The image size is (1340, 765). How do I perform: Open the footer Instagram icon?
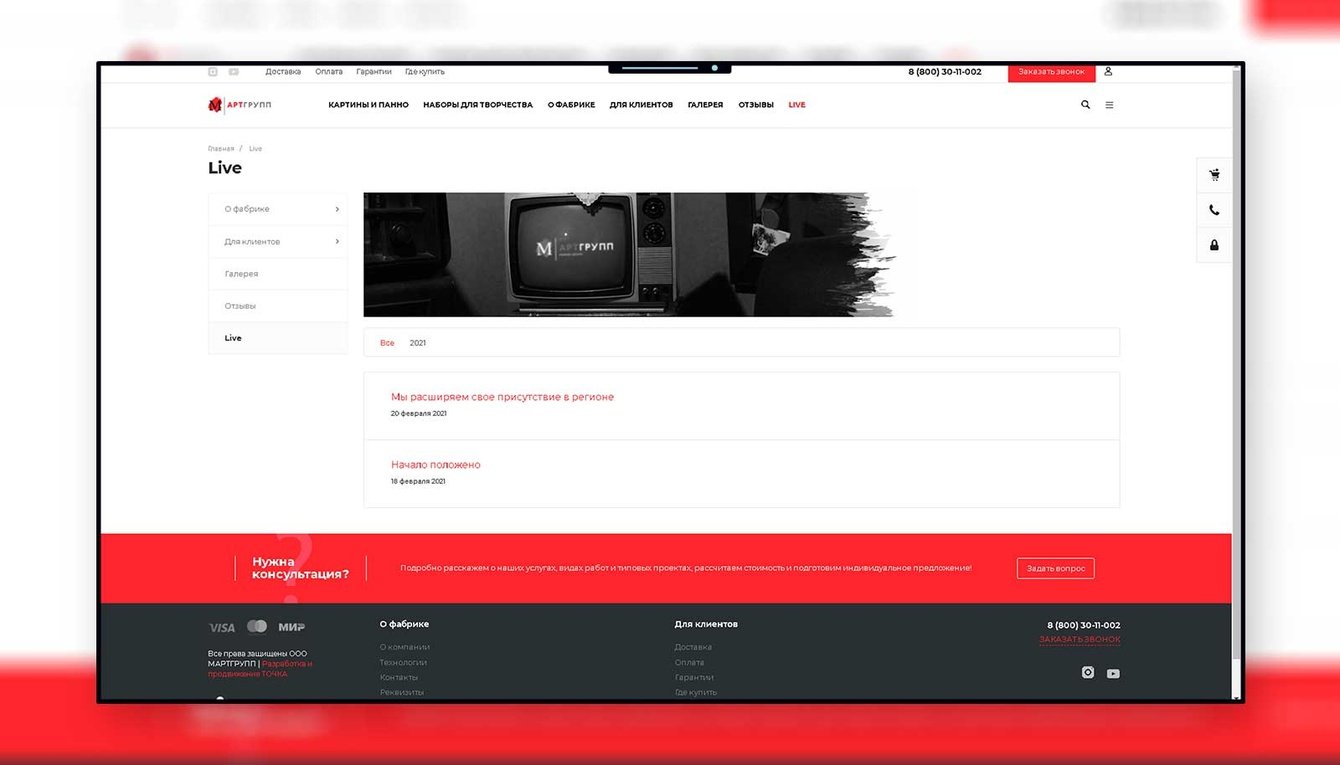click(1088, 673)
